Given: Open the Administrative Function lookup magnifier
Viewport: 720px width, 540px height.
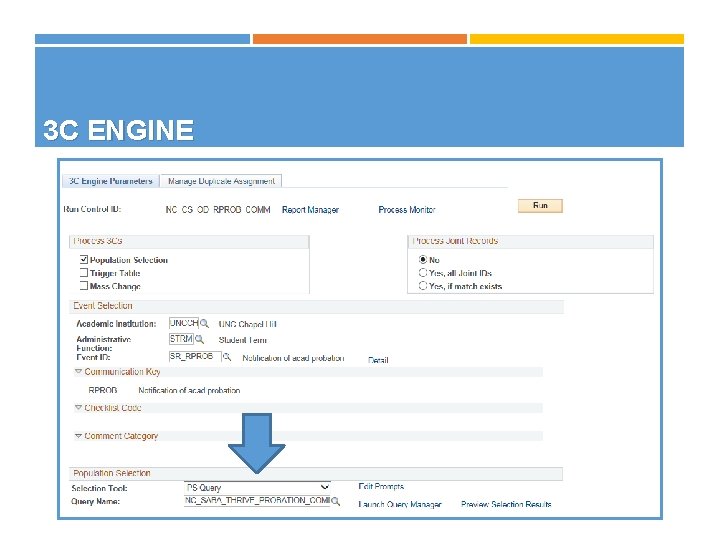Looking at the screenshot, I should (199, 339).
